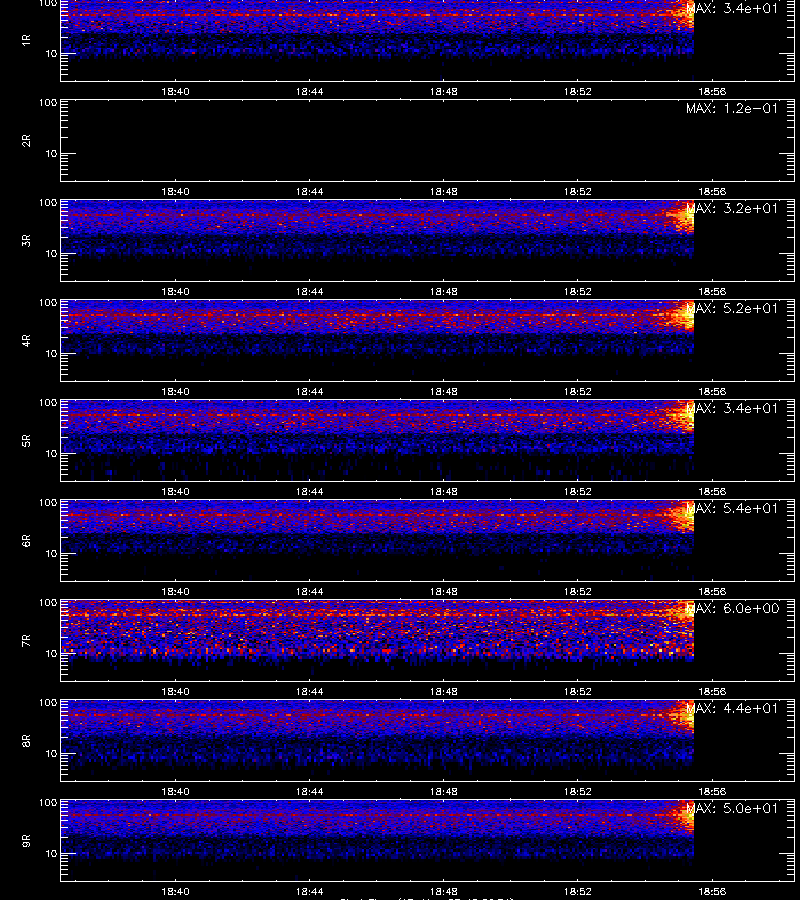This screenshot has width=800, height=900.
Task: Click the MAX: 1.2e-01 annotation
Action: click(x=732, y=108)
